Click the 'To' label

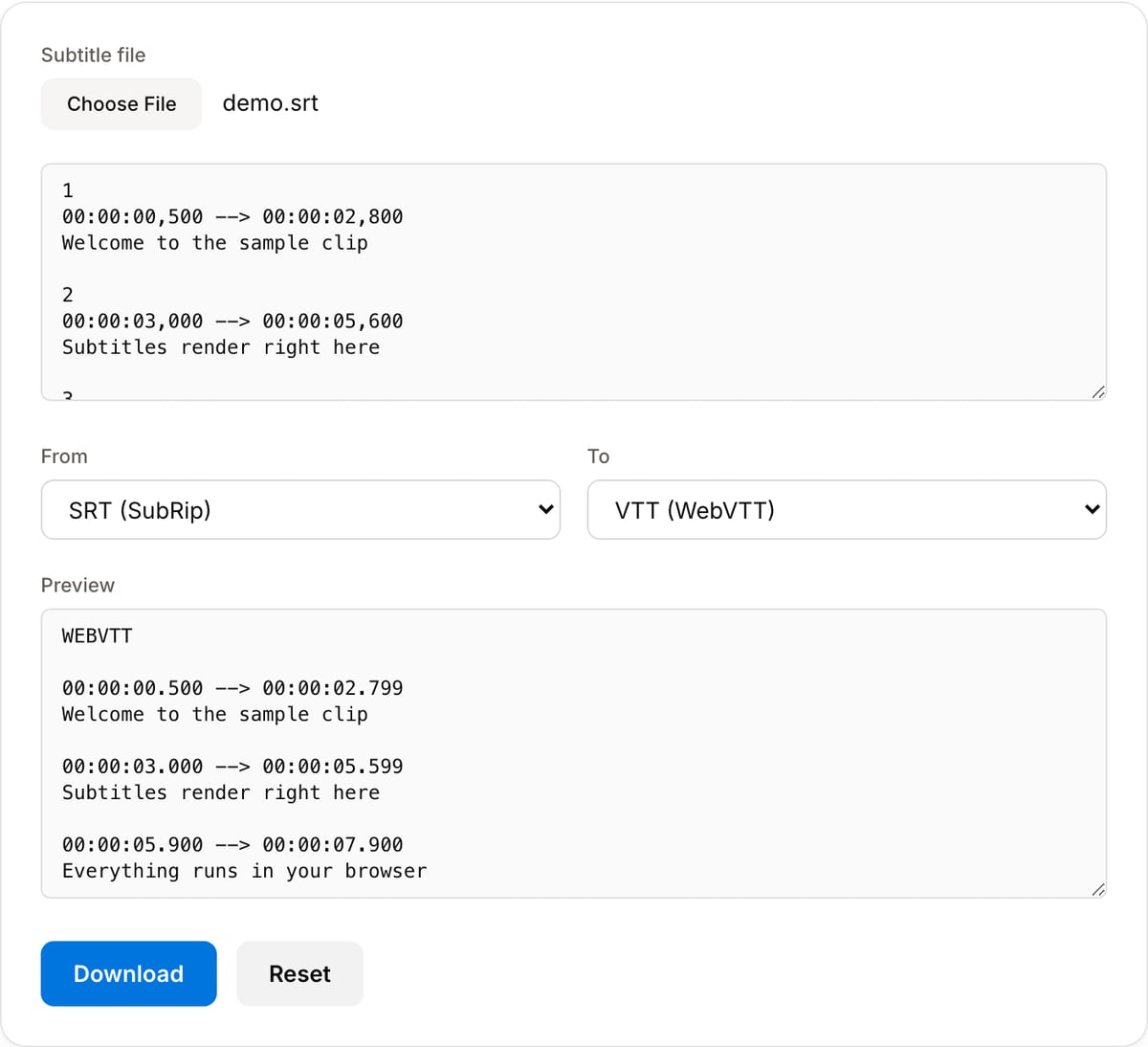click(x=599, y=457)
